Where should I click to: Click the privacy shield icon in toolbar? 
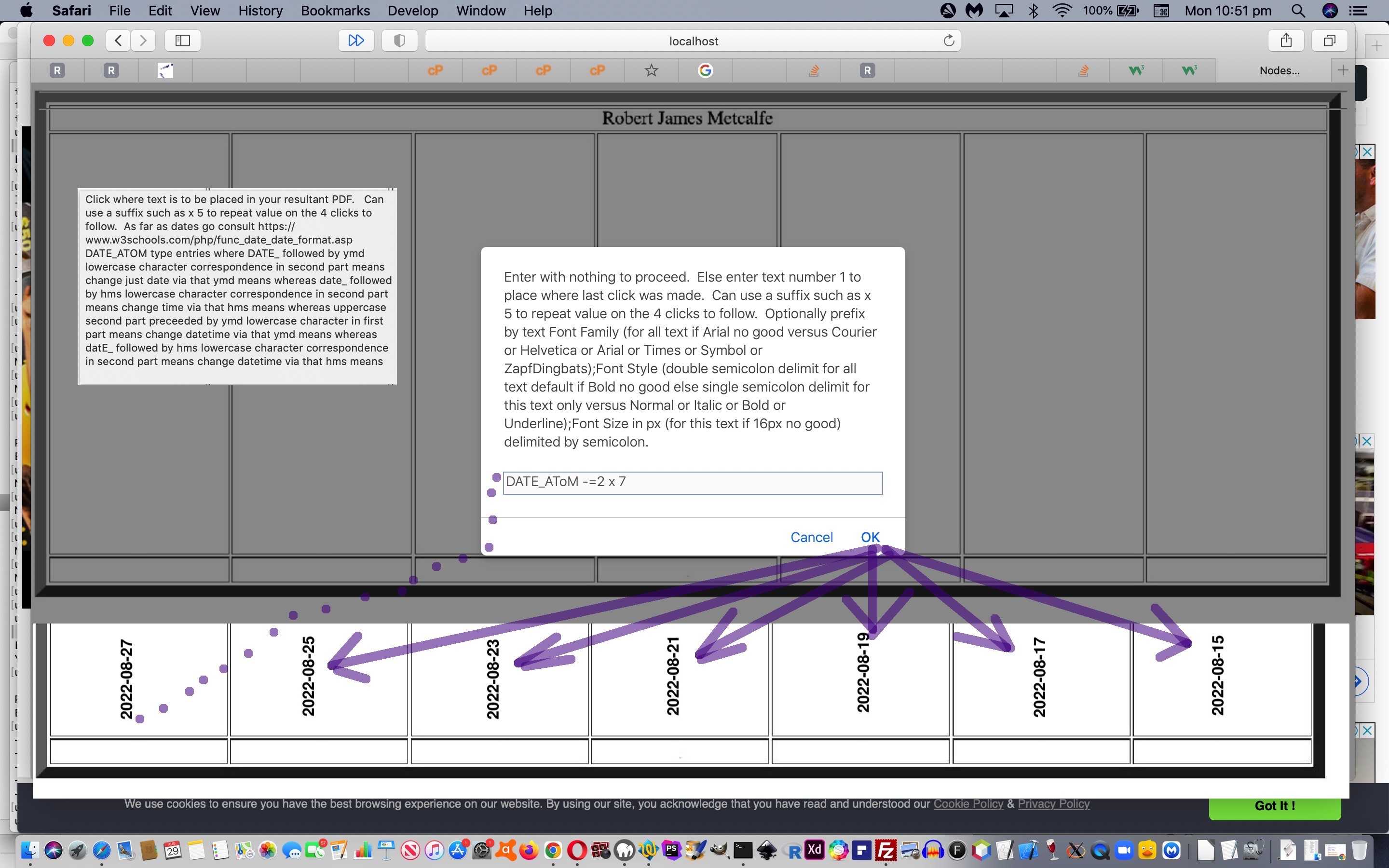pyautogui.click(x=399, y=40)
